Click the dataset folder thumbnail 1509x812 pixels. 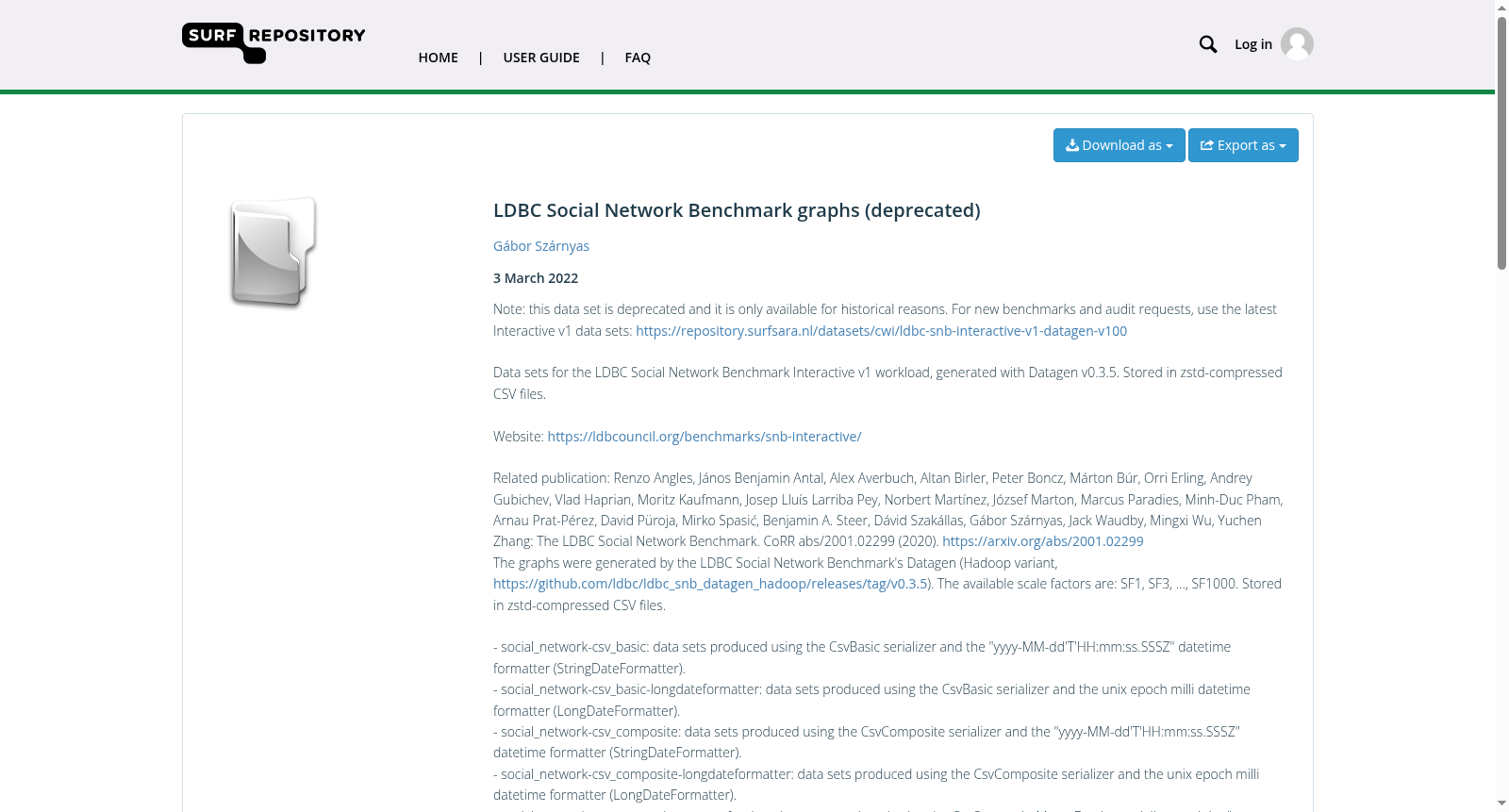tap(273, 252)
